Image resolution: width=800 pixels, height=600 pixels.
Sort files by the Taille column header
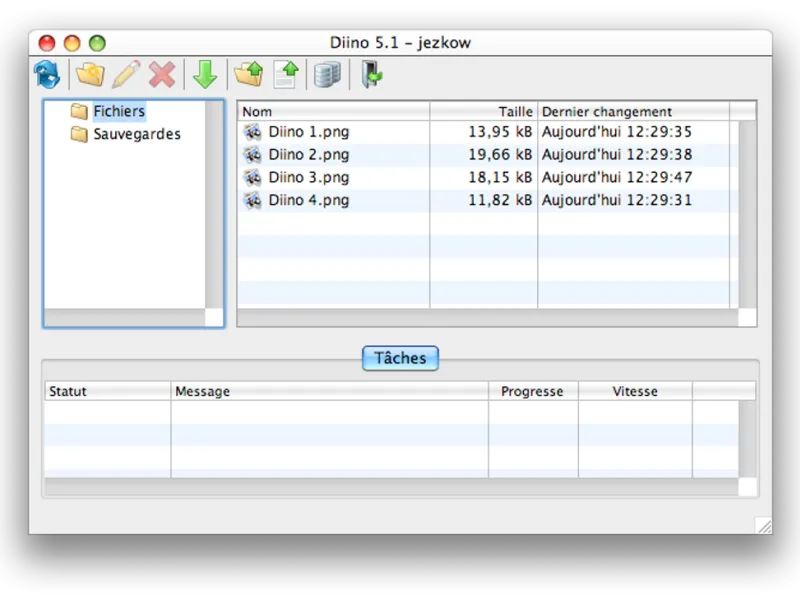click(484, 112)
